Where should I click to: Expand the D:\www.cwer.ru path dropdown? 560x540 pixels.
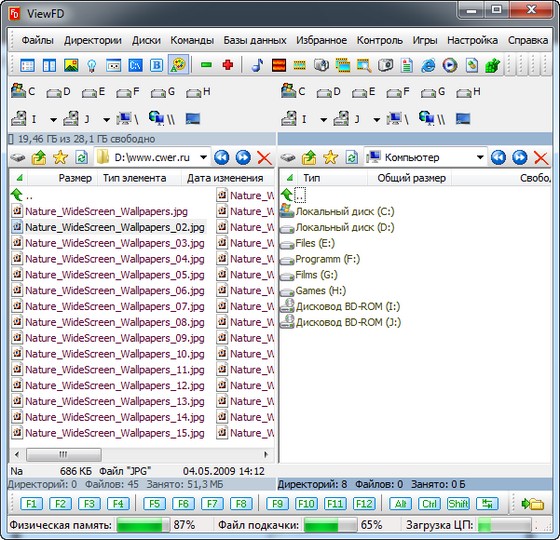(204, 157)
